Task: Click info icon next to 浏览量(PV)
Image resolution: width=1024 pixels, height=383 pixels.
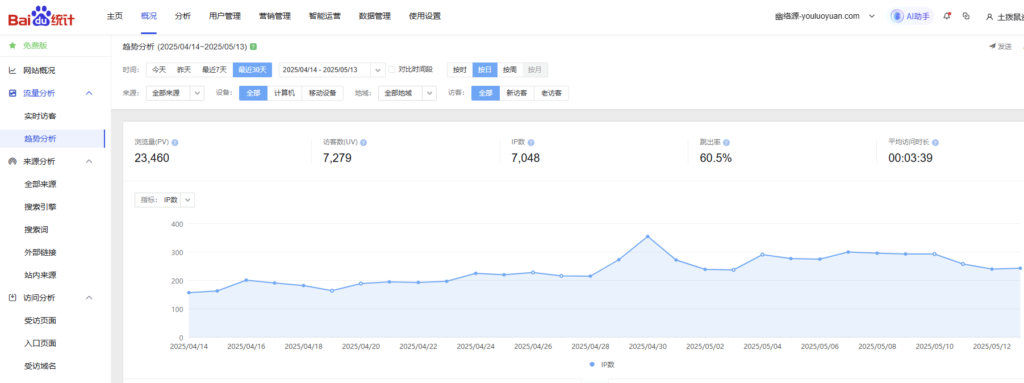Action: click(175, 142)
